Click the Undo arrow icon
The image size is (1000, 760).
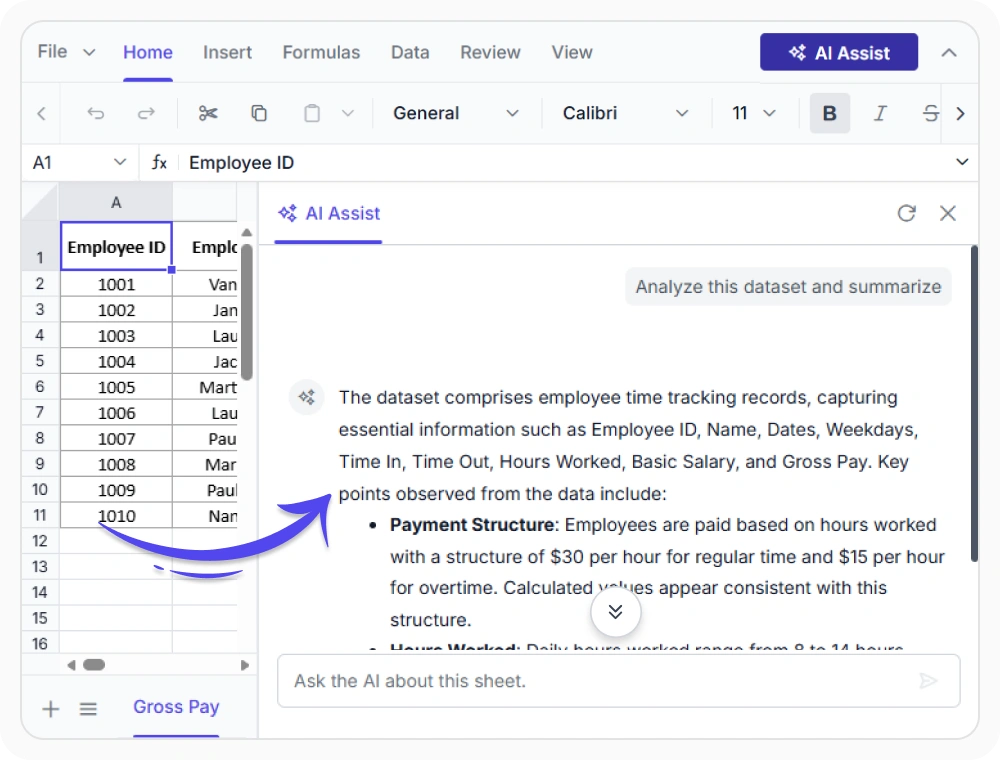(x=96, y=113)
